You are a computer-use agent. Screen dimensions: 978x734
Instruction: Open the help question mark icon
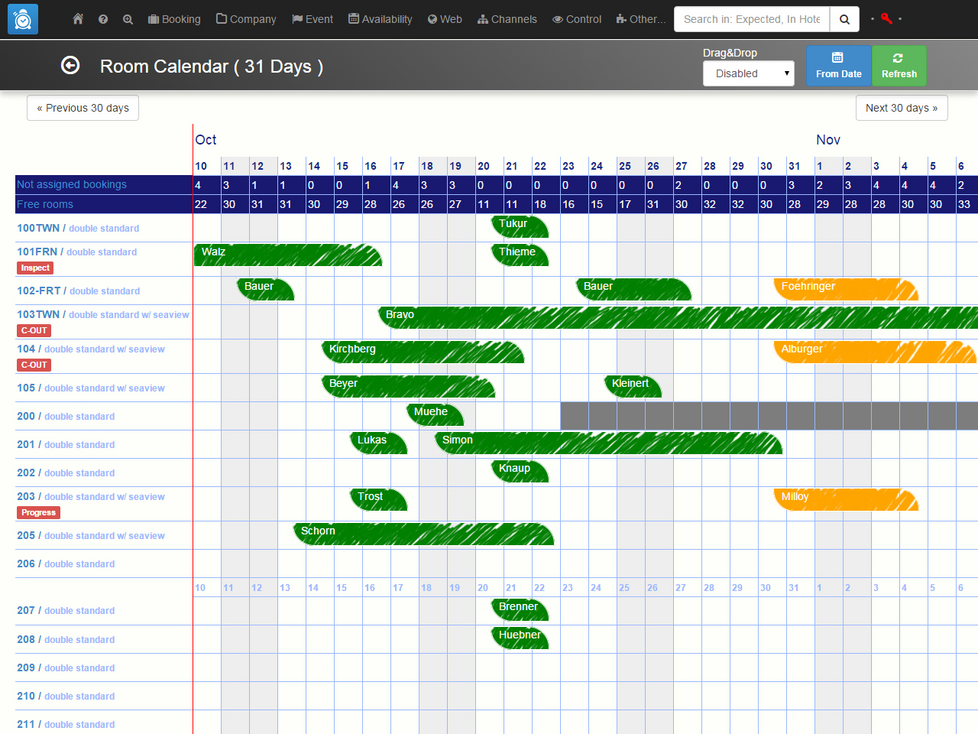click(103, 19)
